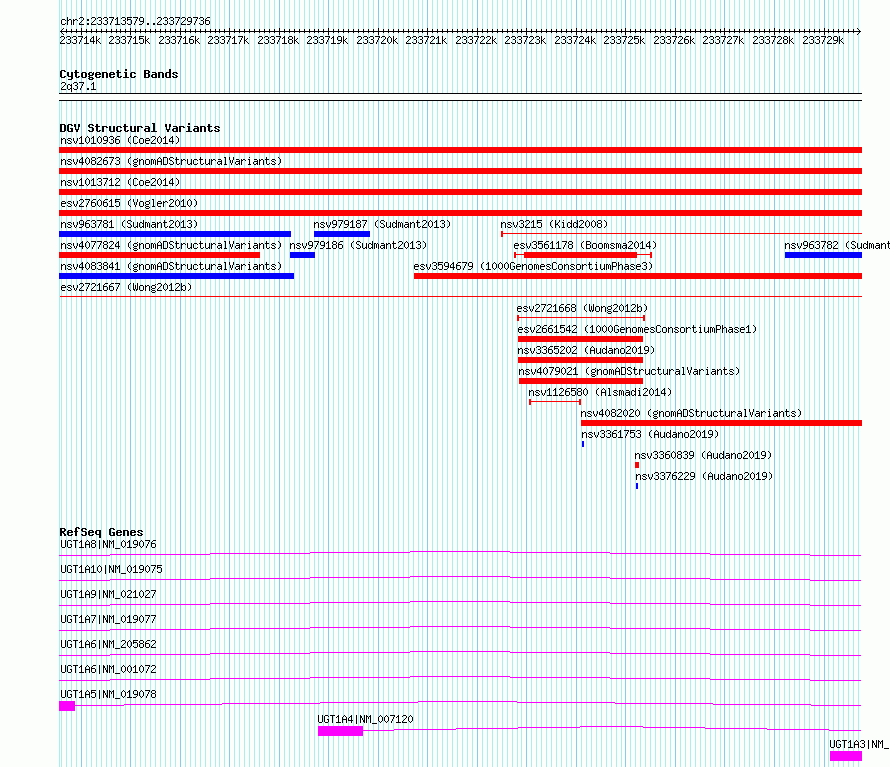Select the nsv963781 (Sudmant2013) blue bar

coord(175,234)
